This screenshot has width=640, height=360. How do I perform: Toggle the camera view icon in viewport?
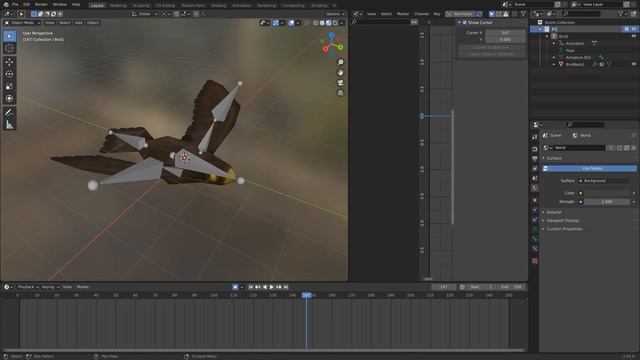[x=340, y=83]
